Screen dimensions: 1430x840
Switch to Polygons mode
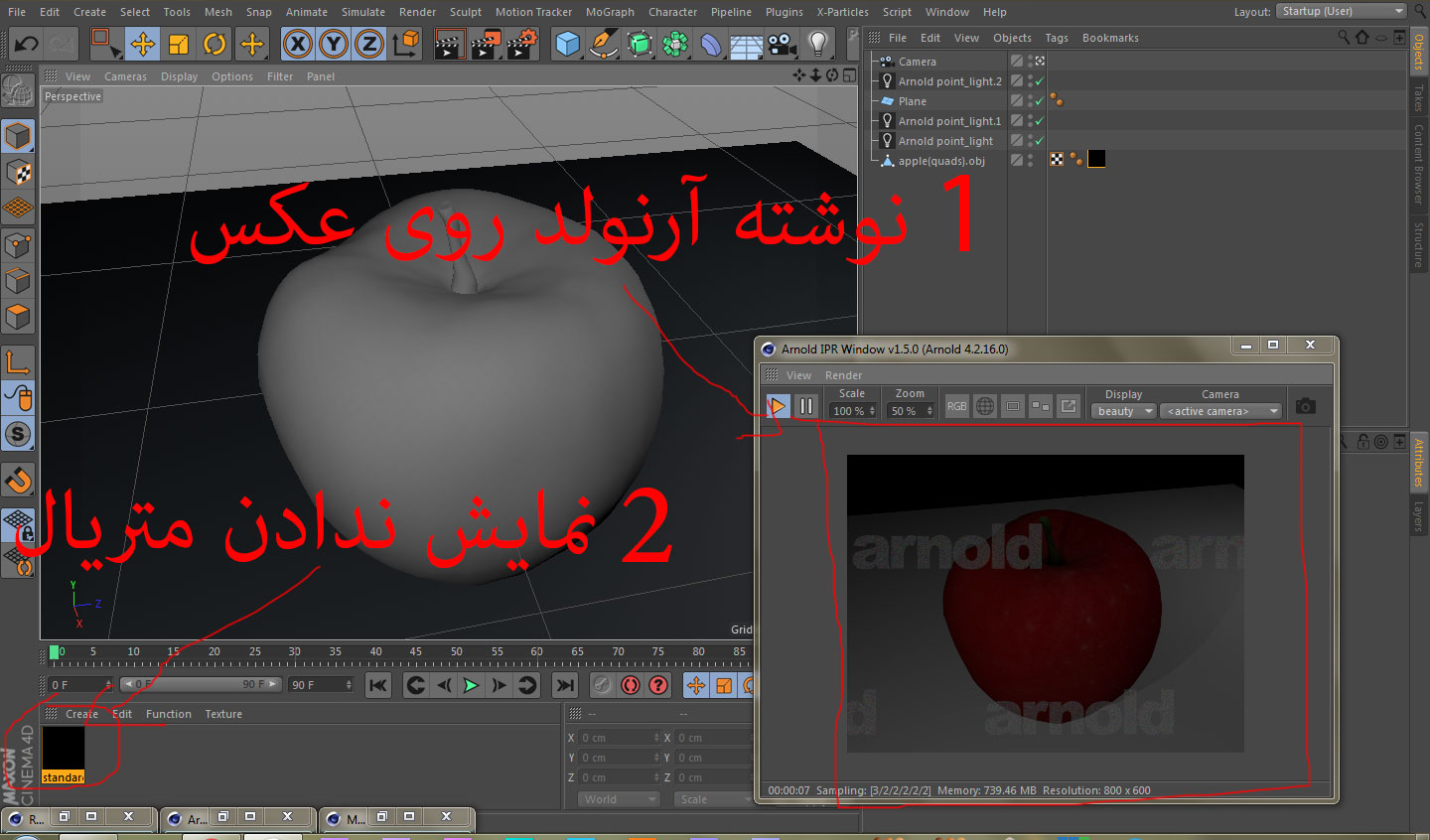tap(18, 317)
